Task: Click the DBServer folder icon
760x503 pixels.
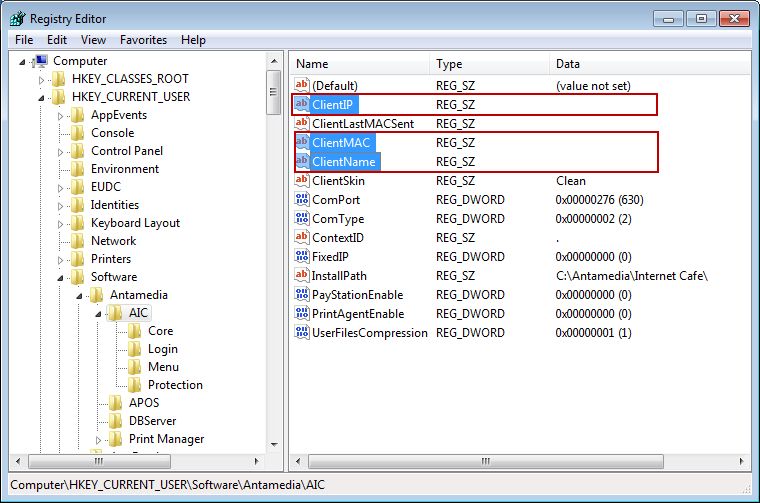Action: click(115, 421)
